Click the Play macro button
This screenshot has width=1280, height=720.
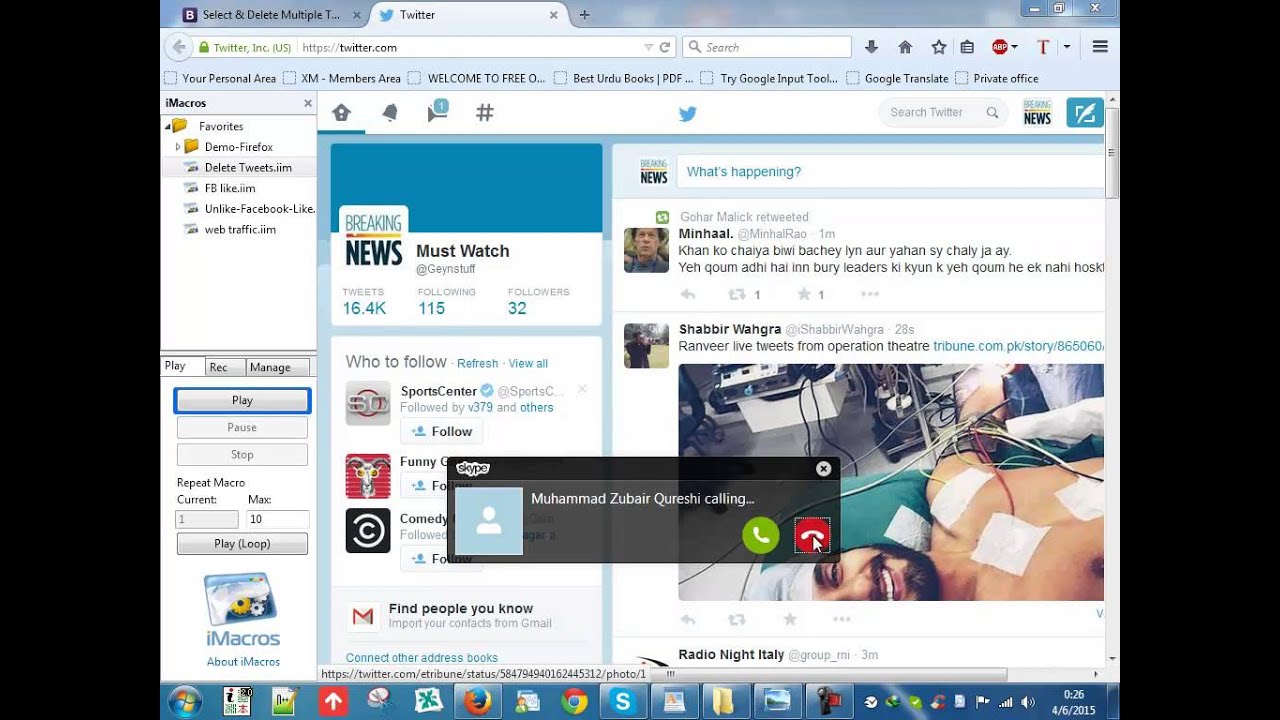tap(242, 400)
